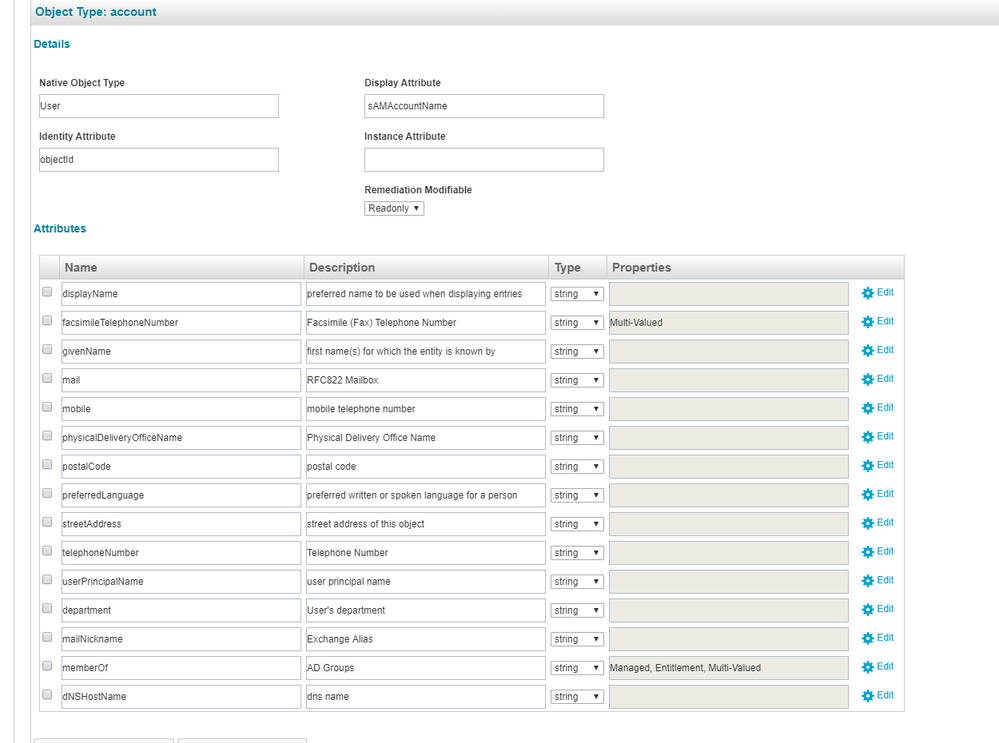
Task: Open the Remediation Modifiable Readonly dropdown
Action: [394, 208]
